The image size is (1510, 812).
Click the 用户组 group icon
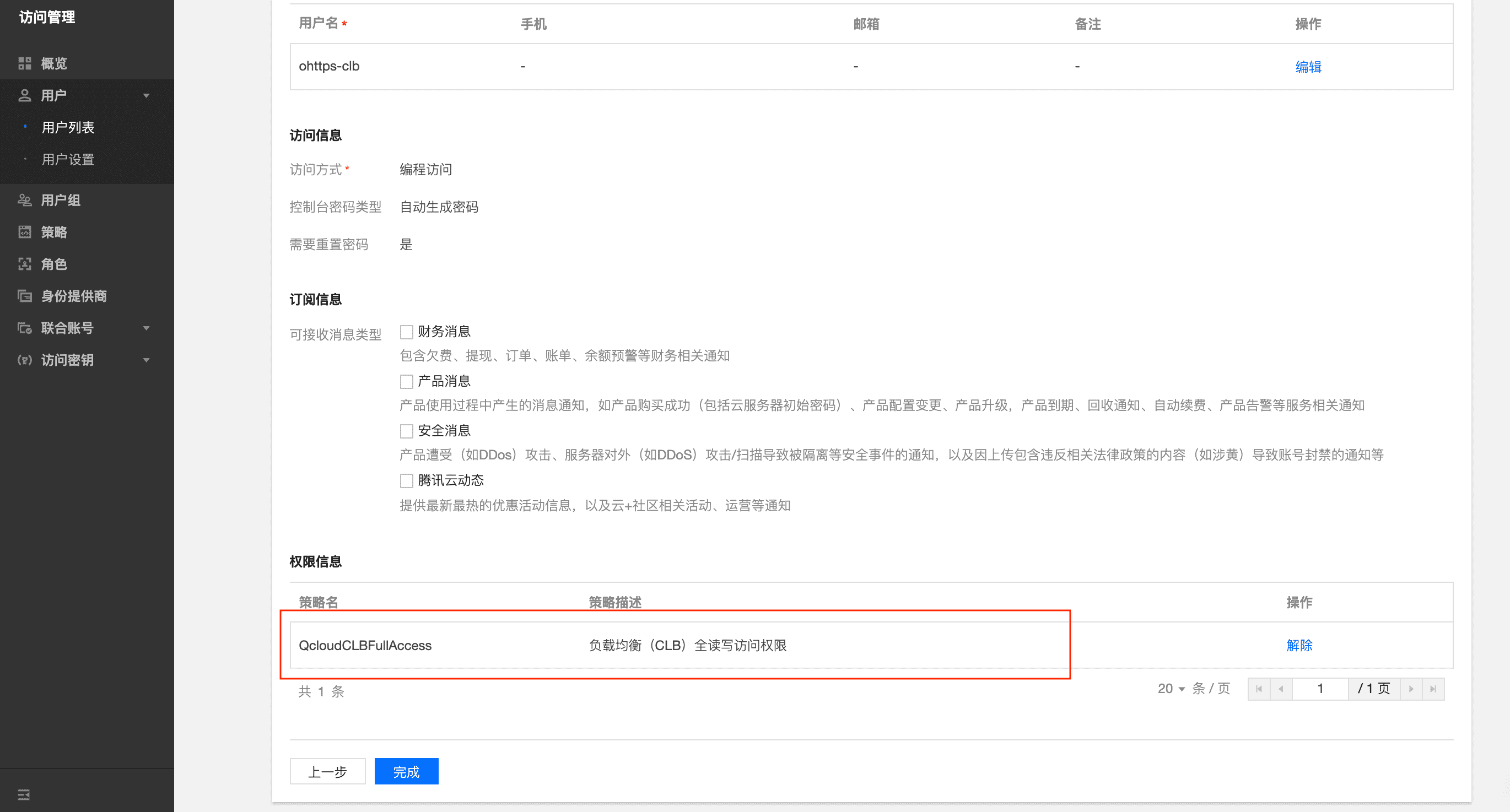tap(25, 201)
